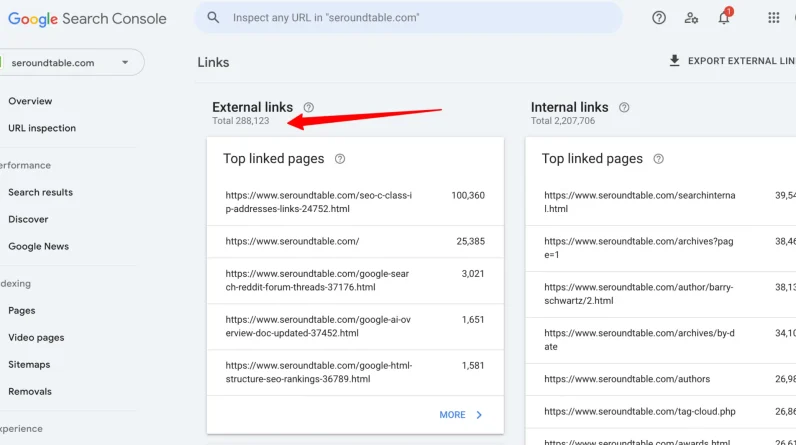Select google-search-reddit-forum-threads-37176.html row
The width and height of the screenshot is (796, 445).
355,281
